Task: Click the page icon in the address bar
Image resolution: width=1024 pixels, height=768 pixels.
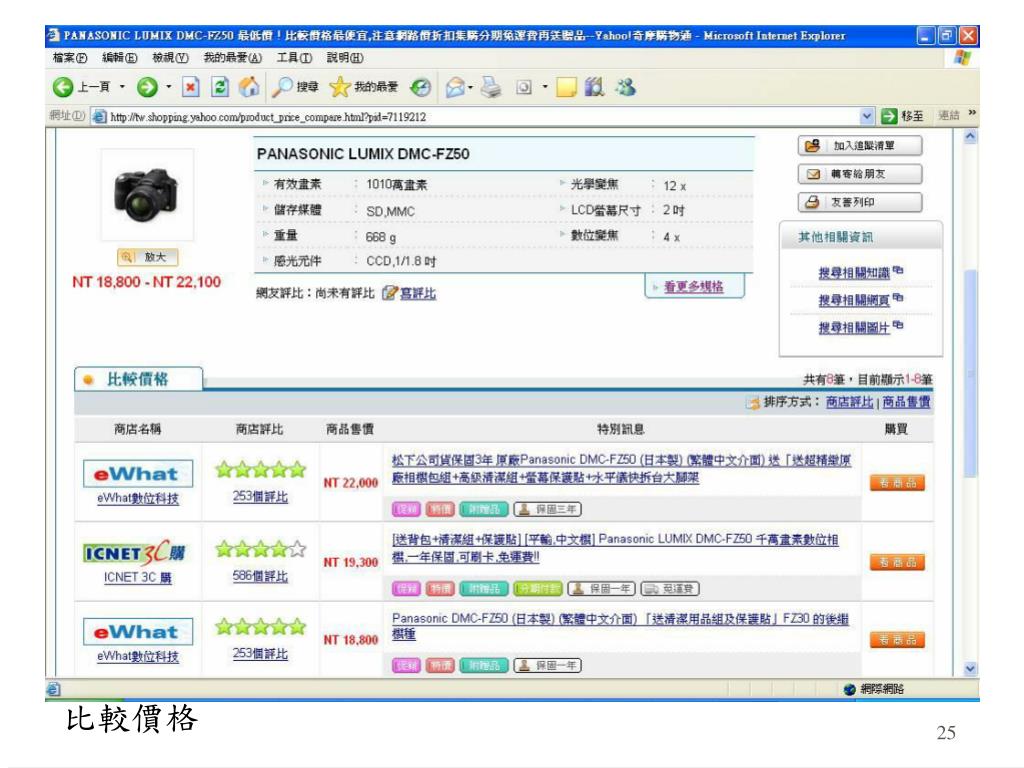Action: click(x=99, y=117)
